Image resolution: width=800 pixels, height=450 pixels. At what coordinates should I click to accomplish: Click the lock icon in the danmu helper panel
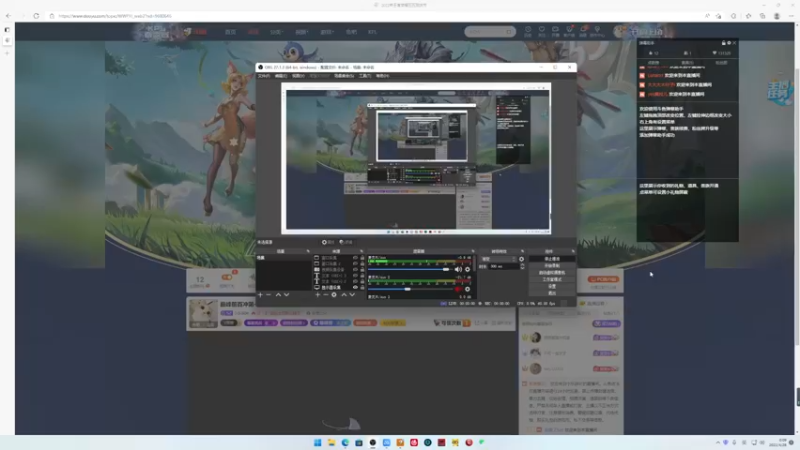[x=723, y=43]
